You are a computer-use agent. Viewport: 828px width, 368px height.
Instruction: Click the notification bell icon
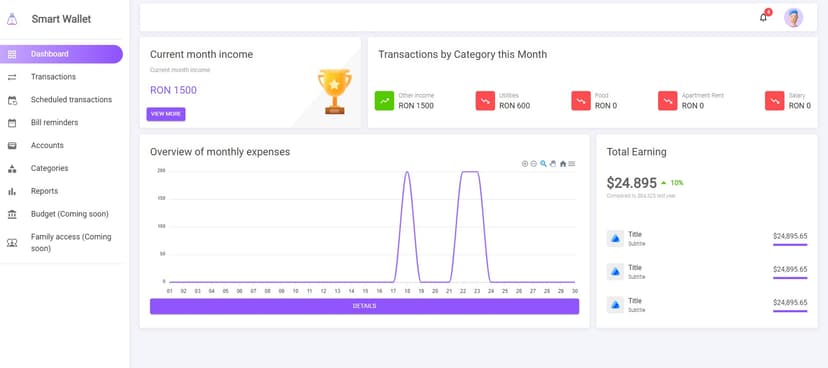tap(763, 17)
